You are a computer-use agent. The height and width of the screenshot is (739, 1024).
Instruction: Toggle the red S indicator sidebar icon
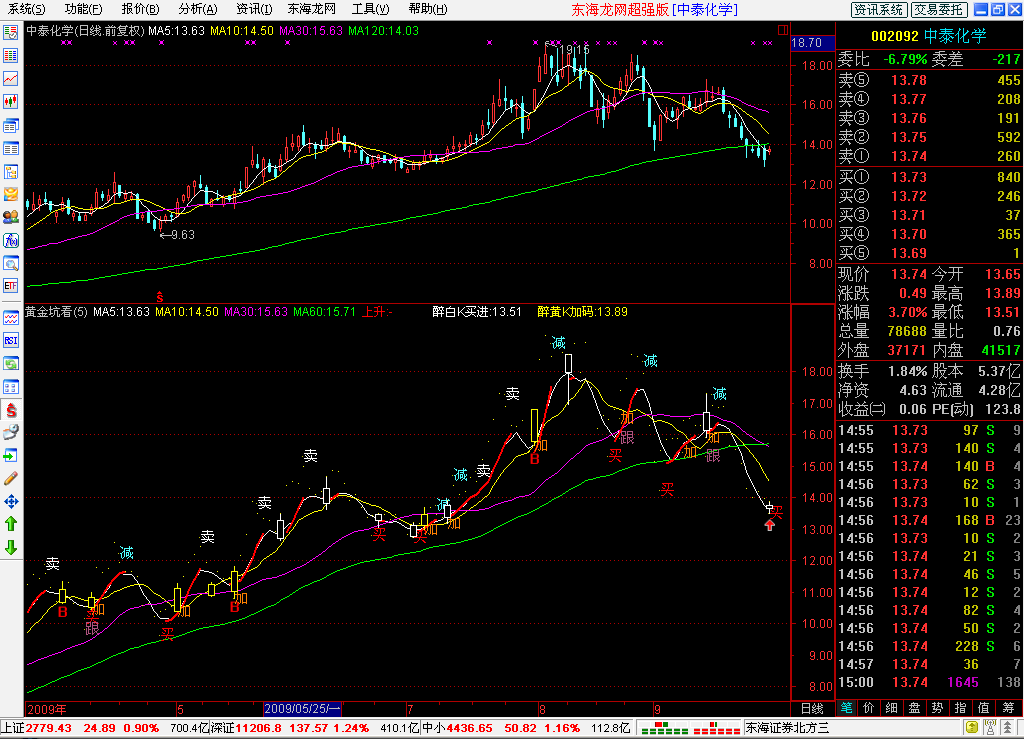10,410
